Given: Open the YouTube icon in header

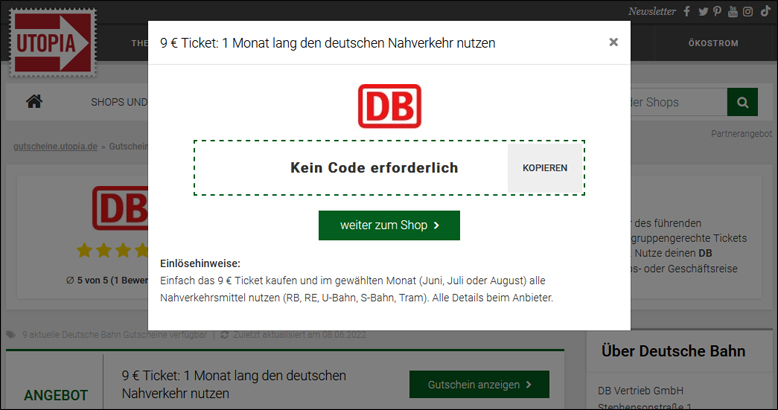Looking at the screenshot, I should 732,11.
